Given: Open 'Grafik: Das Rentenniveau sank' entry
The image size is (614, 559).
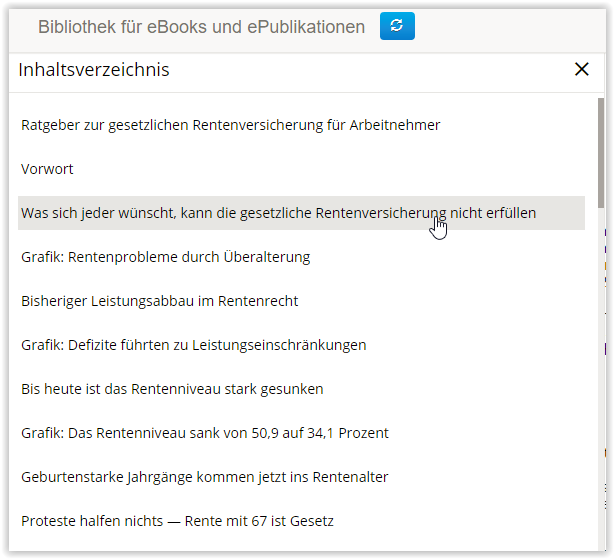Looking at the screenshot, I should pyautogui.click(x=204, y=433).
